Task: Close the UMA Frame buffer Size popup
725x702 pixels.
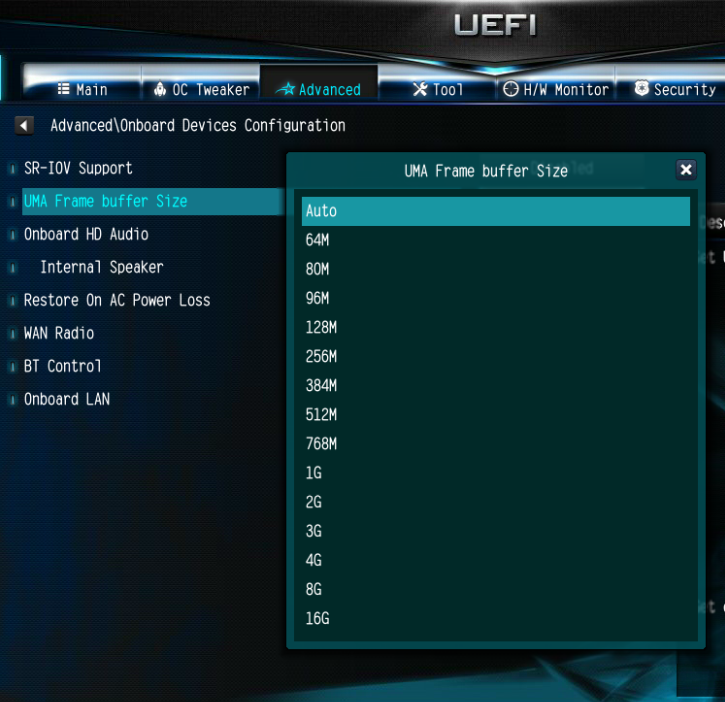Action: tap(686, 170)
